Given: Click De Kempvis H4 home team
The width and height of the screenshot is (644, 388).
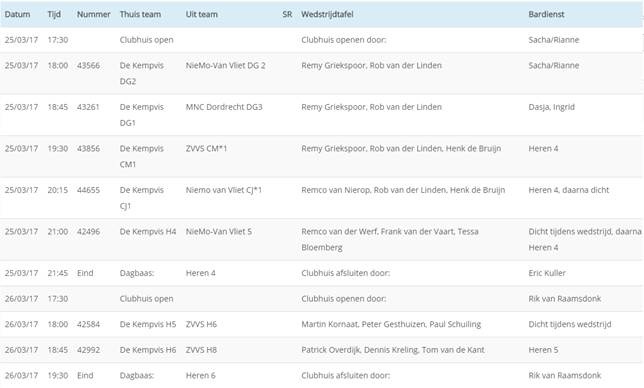Looking at the screenshot, I should (x=148, y=232).
